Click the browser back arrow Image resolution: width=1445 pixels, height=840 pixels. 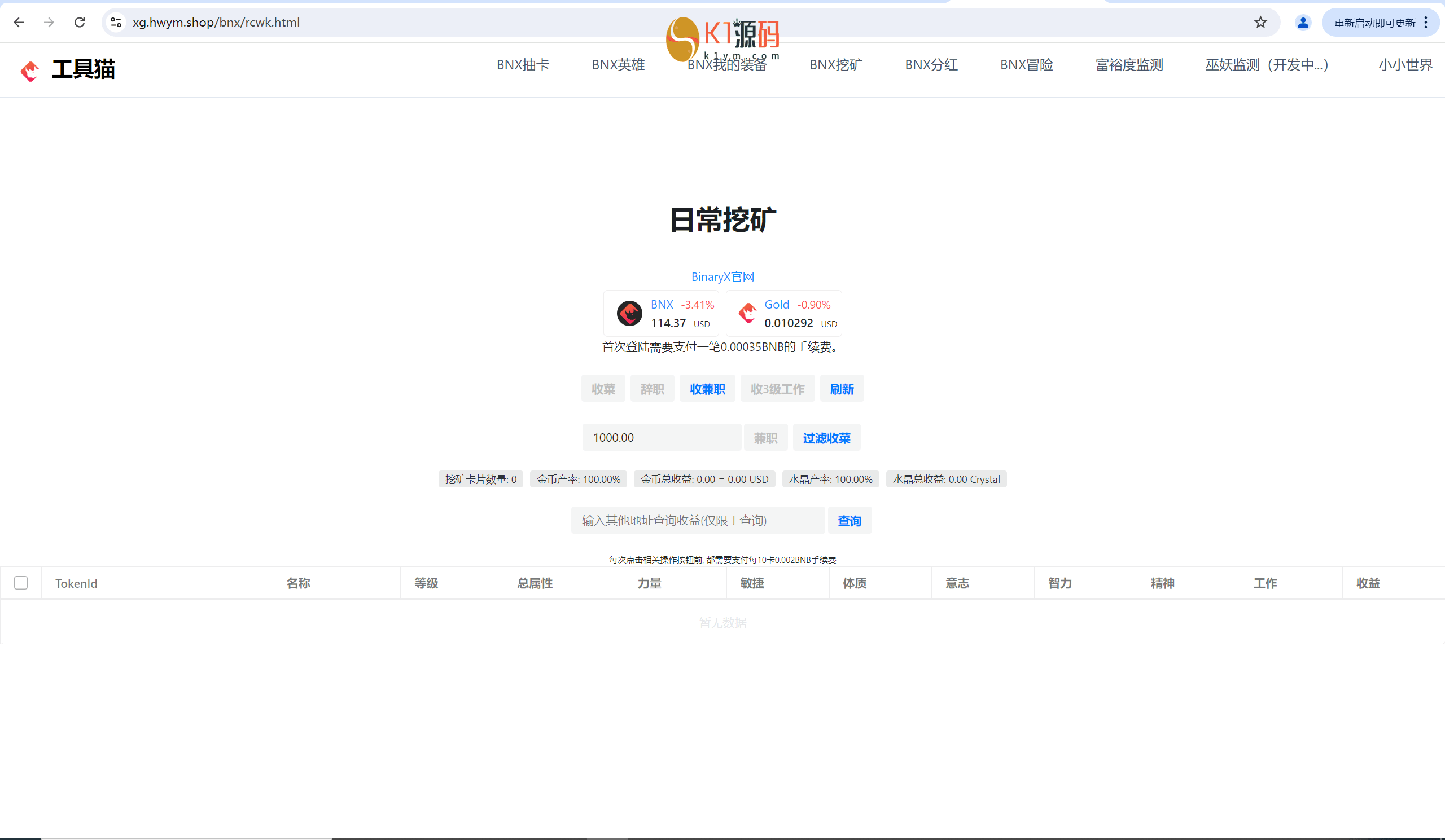coord(19,23)
